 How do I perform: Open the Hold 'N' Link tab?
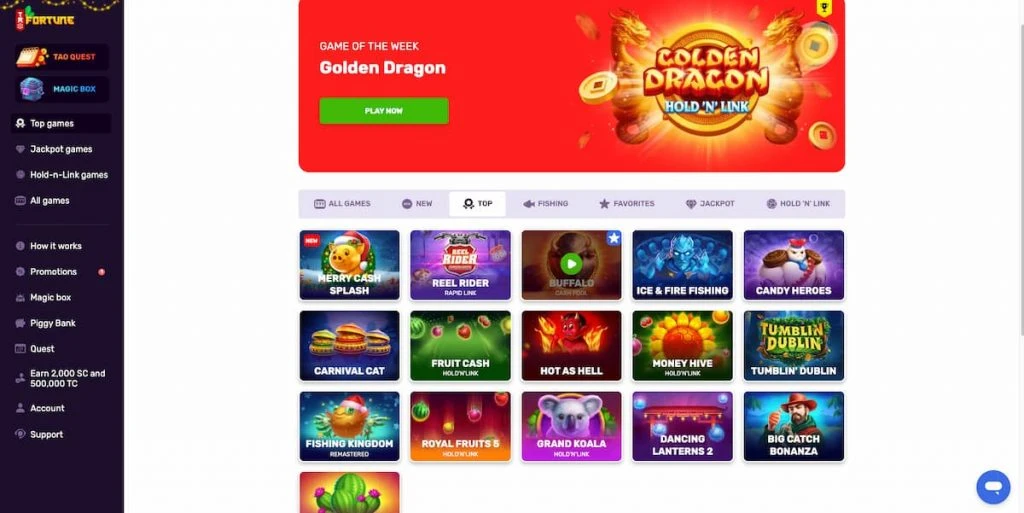coord(798,204)
